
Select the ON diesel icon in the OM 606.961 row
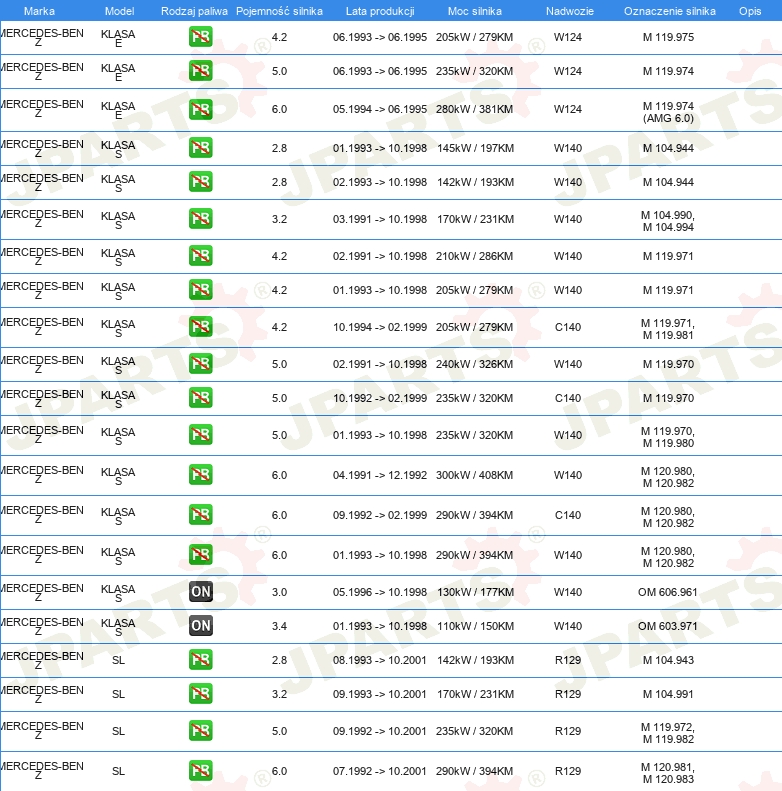coord(200,592)
